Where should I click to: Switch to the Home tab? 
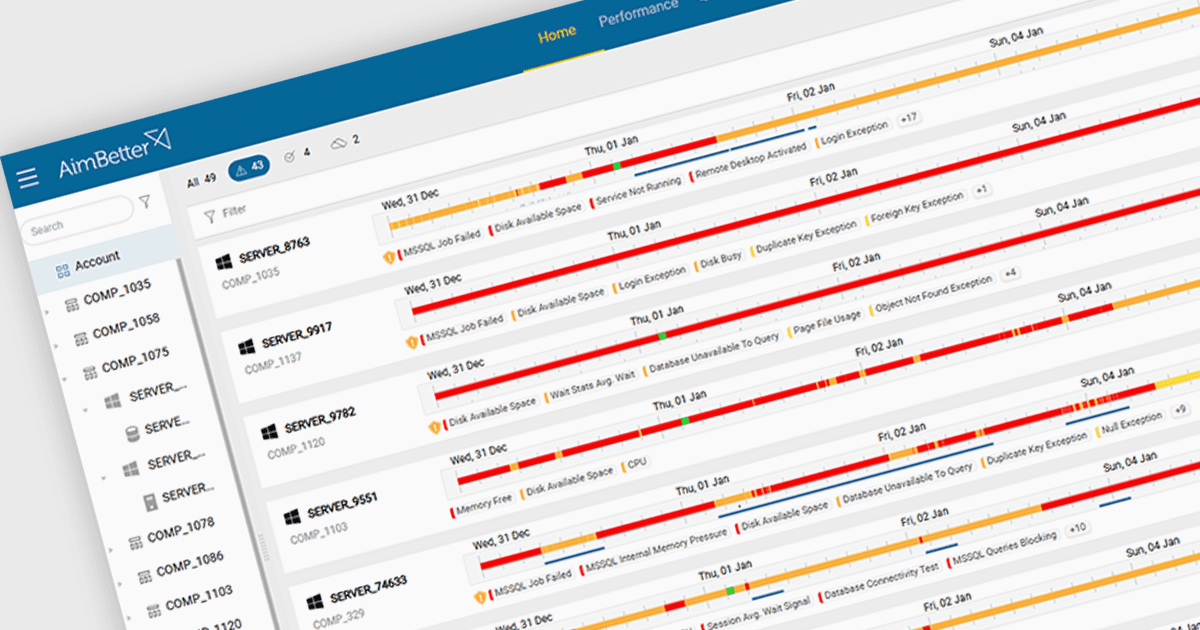557,34
